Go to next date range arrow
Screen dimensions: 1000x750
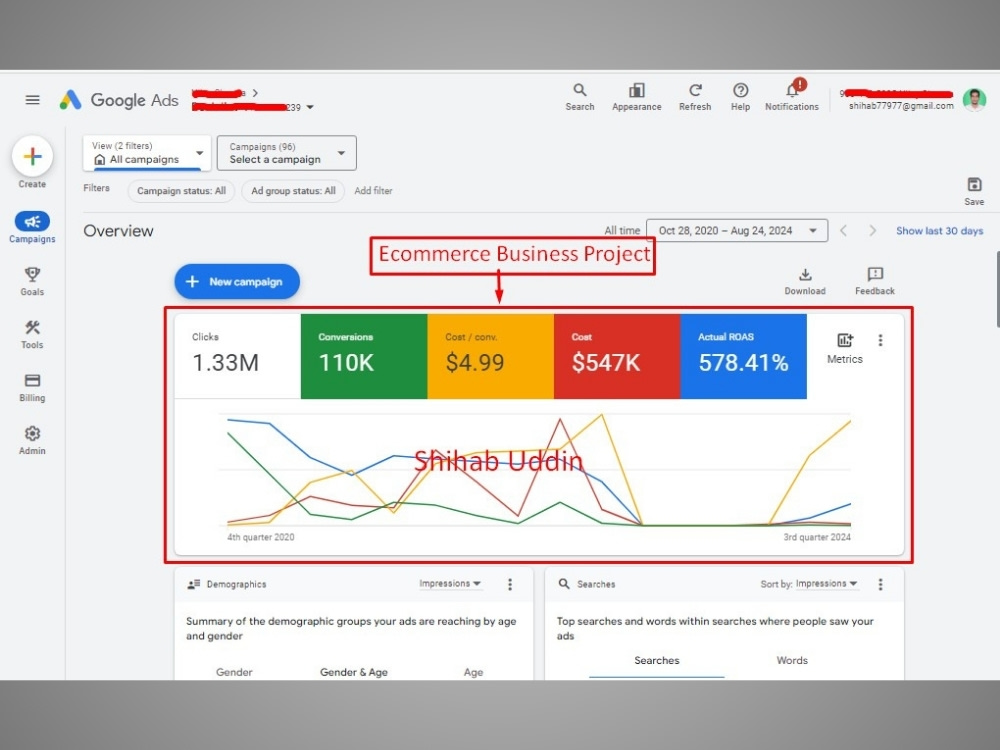[872, 231]
